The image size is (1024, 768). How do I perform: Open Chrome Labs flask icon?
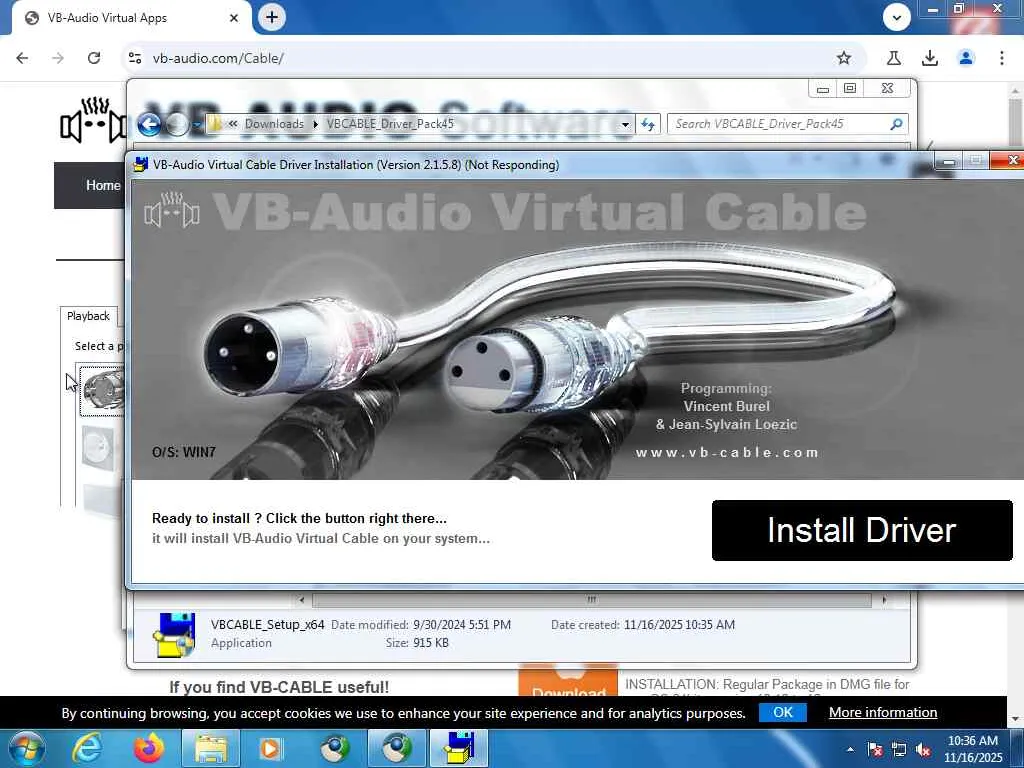click(894, 58)
